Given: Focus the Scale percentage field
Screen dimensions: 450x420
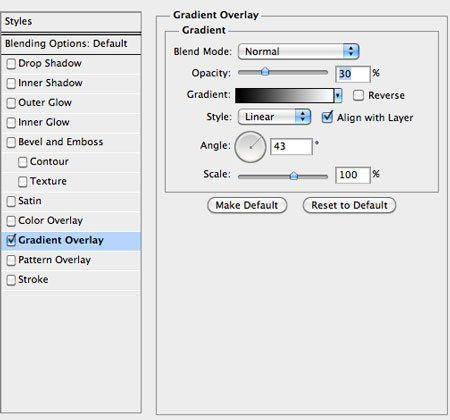Looking at the screenshot, I should tap(353, 175).
